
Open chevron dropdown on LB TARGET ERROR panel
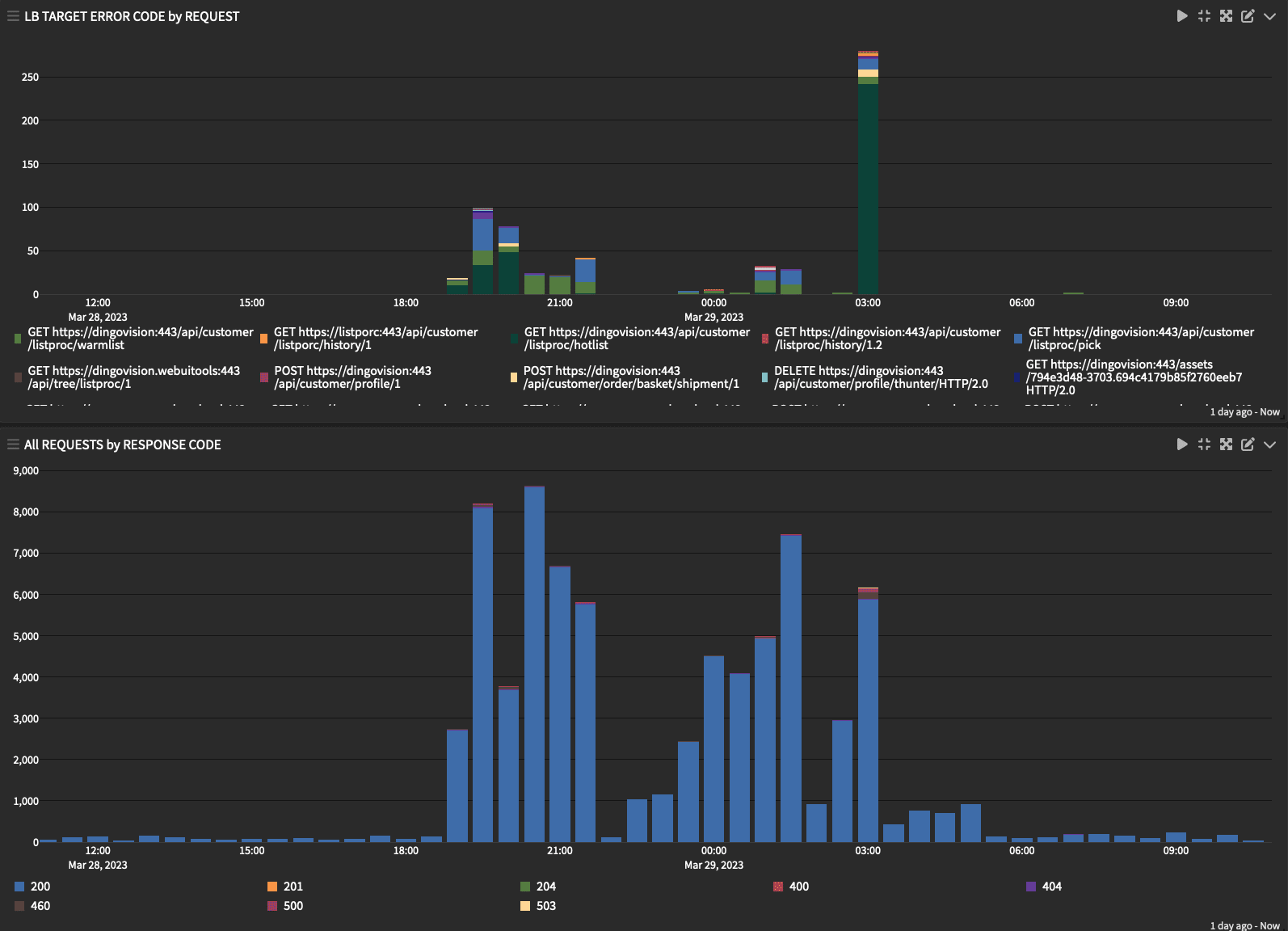point(1269,16)
